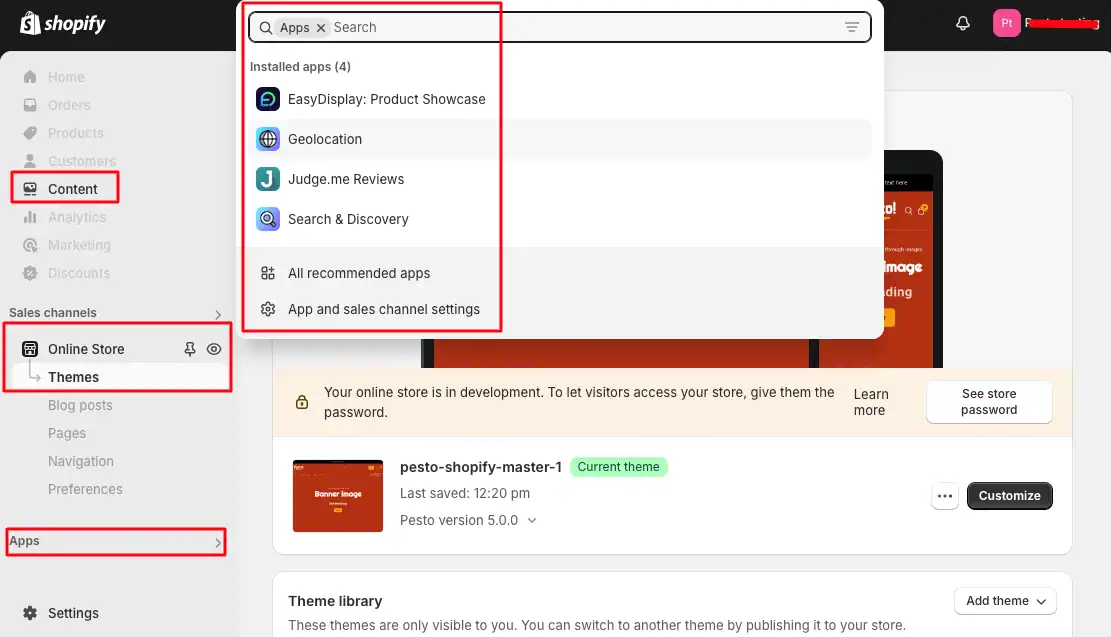Screen dimensions: 1111x637
Task: Open theme actions three-dot menu
Action: pyautogui.click(x=944, y=496)
